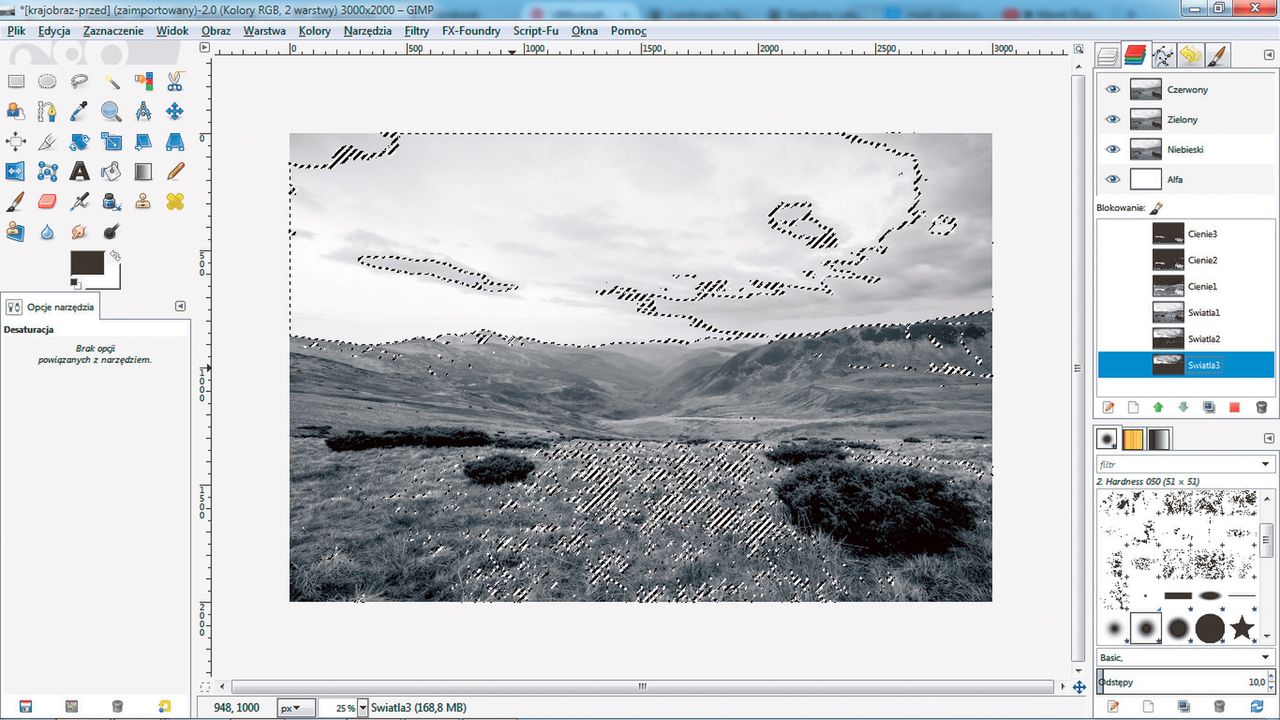Open the Script-Fu menu
Screen dimensions: 1280x720
tap(536, 31)
